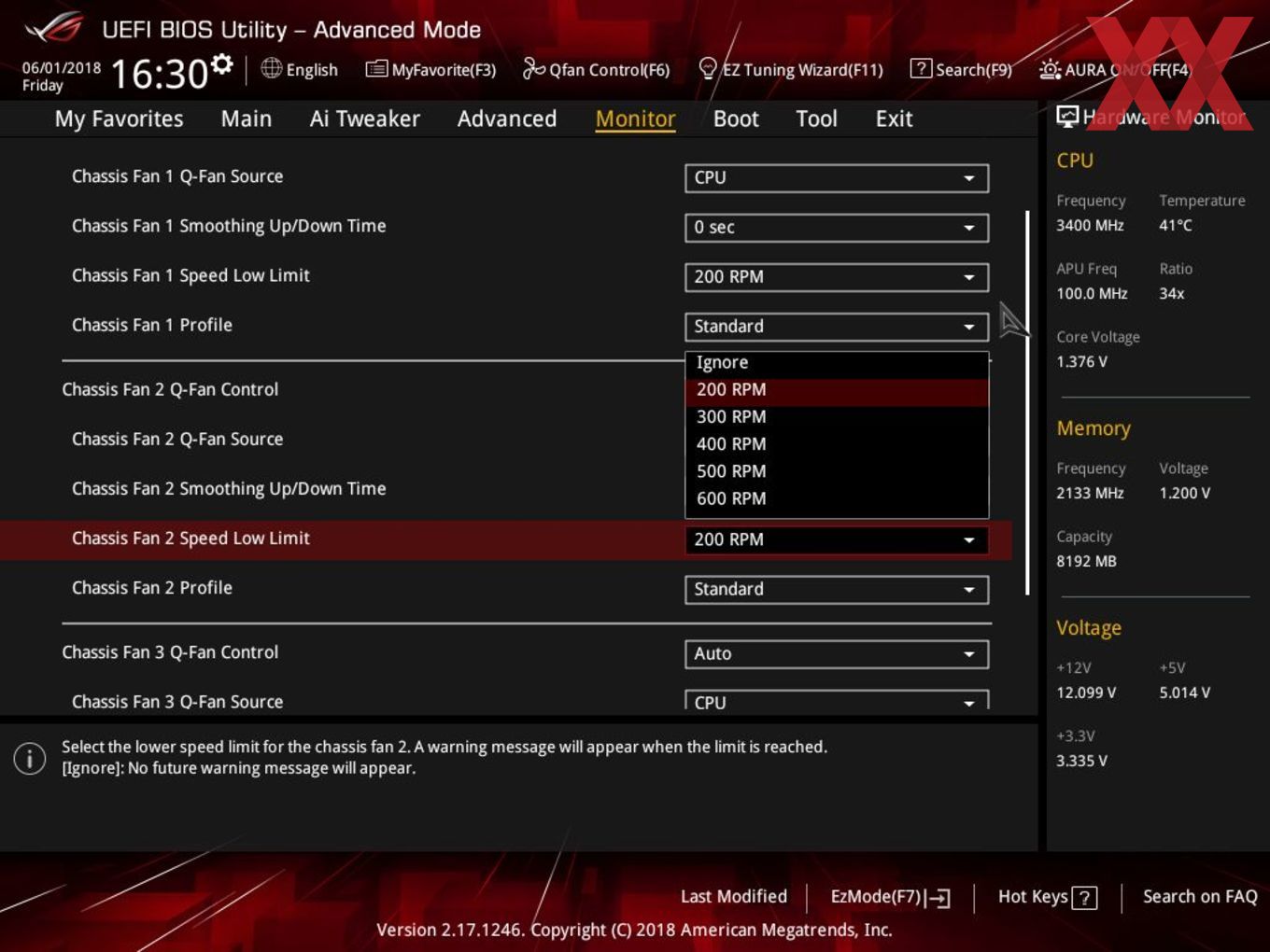Expand Chassis Fan 1 Q-Fan Source dropdown
Image resolution: width=1270 pixels, height=952 pixels.
pos(837,177)
